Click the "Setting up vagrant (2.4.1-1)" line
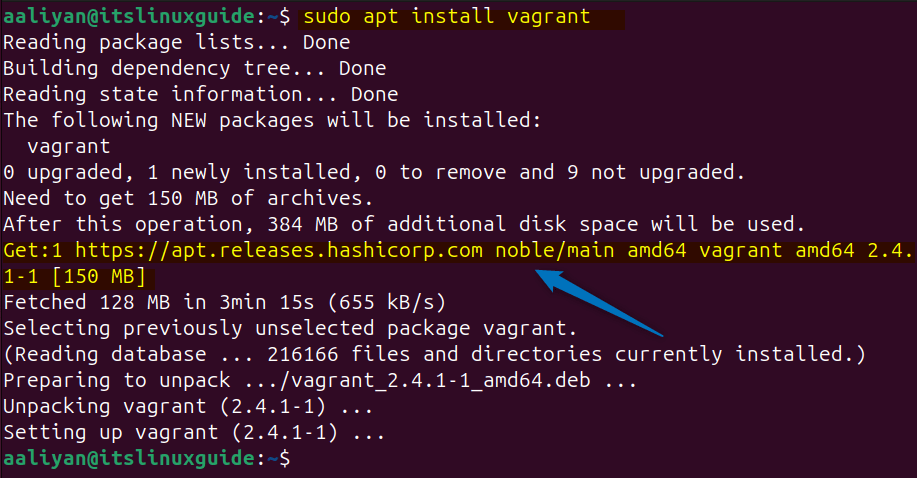 pos(194,432)
